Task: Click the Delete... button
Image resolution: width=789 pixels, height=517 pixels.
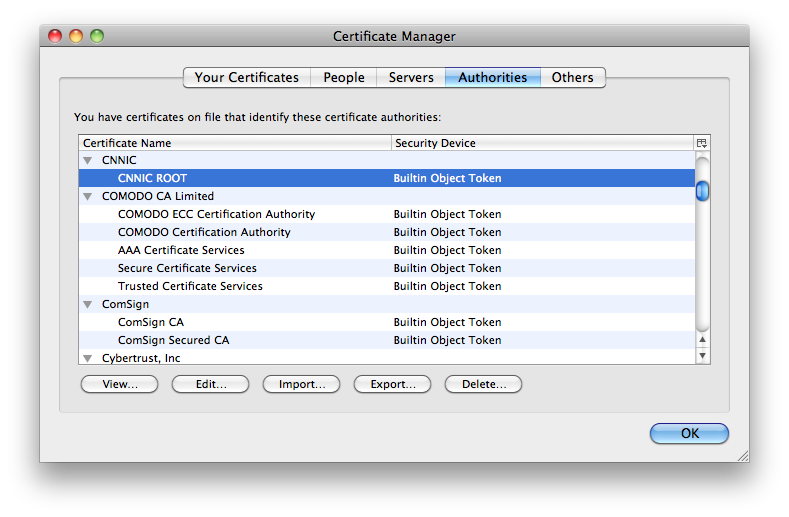Action: point(483,384)
